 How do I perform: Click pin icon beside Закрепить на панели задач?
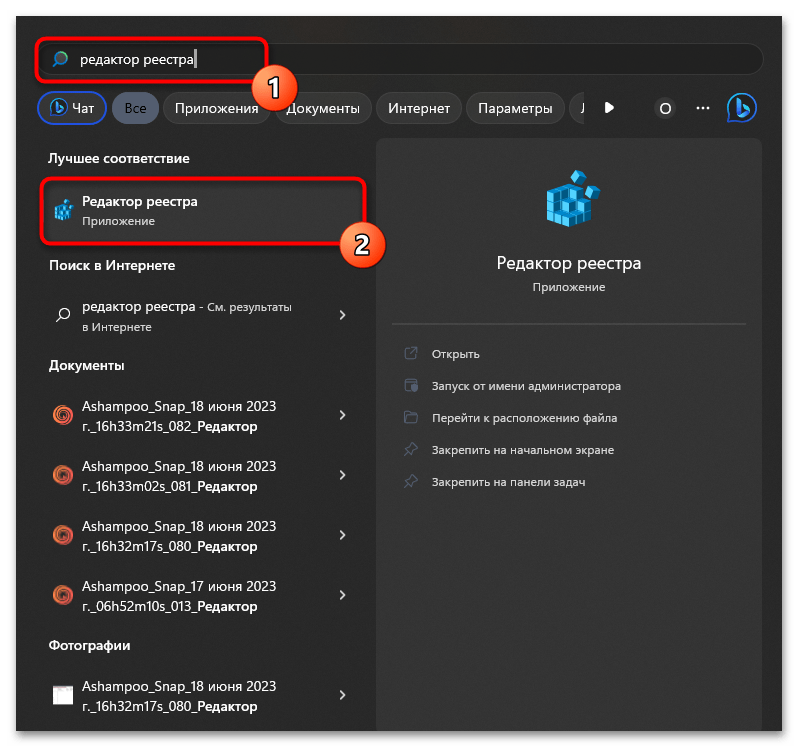point(411,481)
